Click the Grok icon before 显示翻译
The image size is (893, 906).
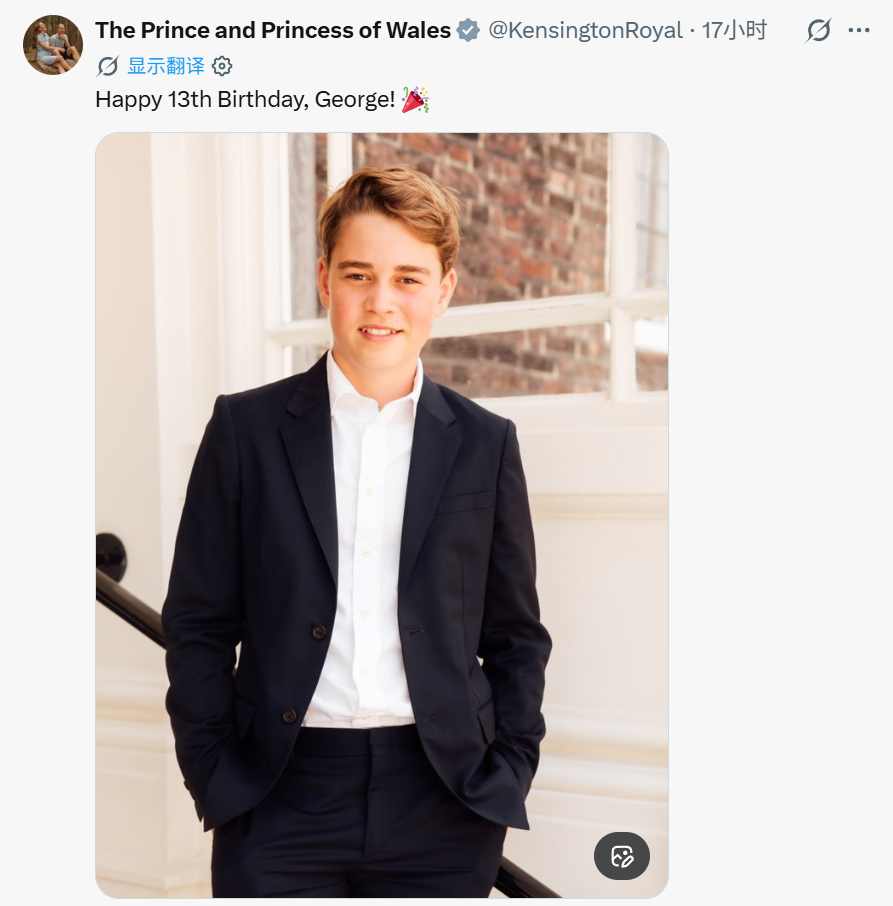pos(108,66)
